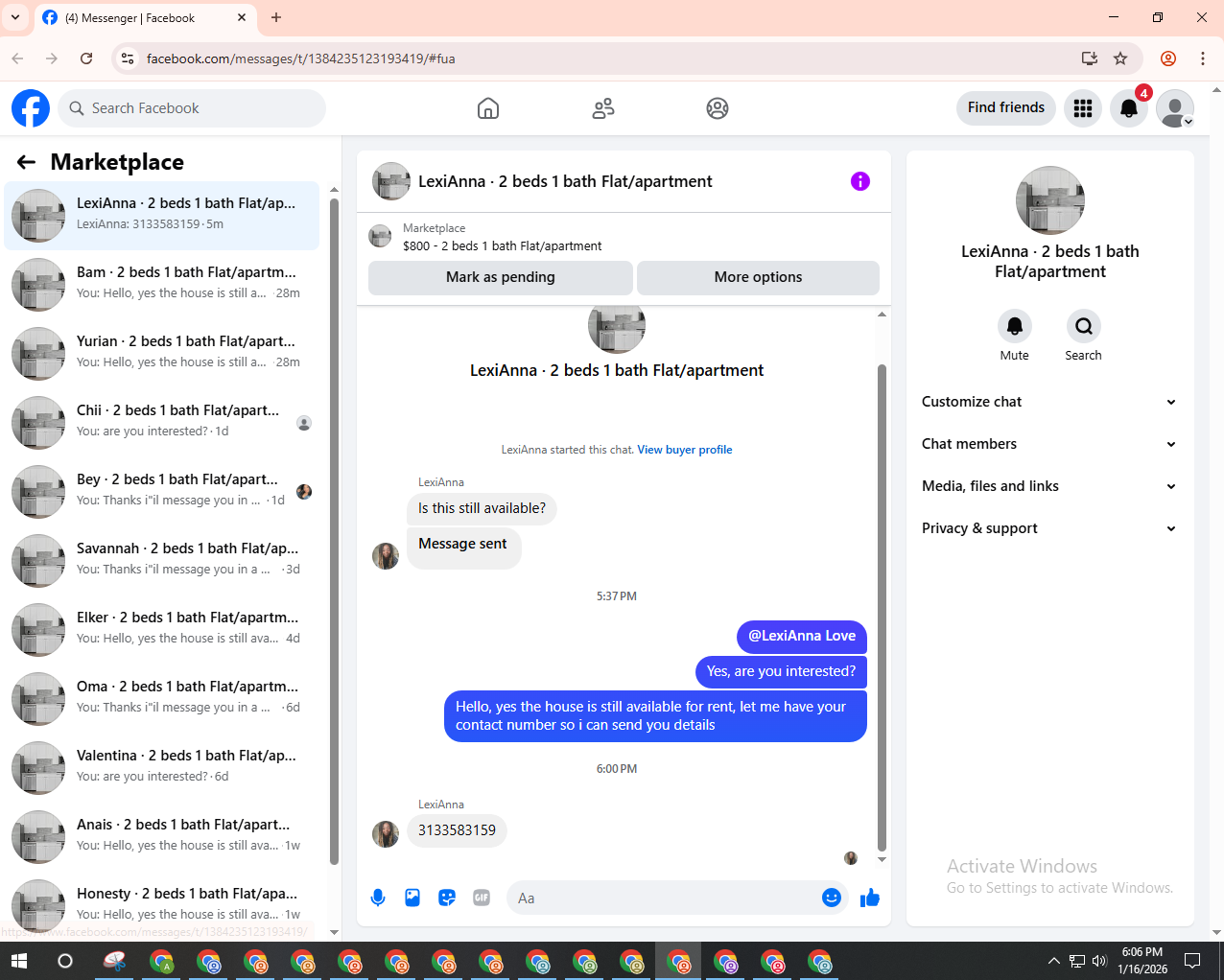Open the Chii conversation
Viewport: 1224px width, 980px height.
pyautogui.click(x=162, y=423)
